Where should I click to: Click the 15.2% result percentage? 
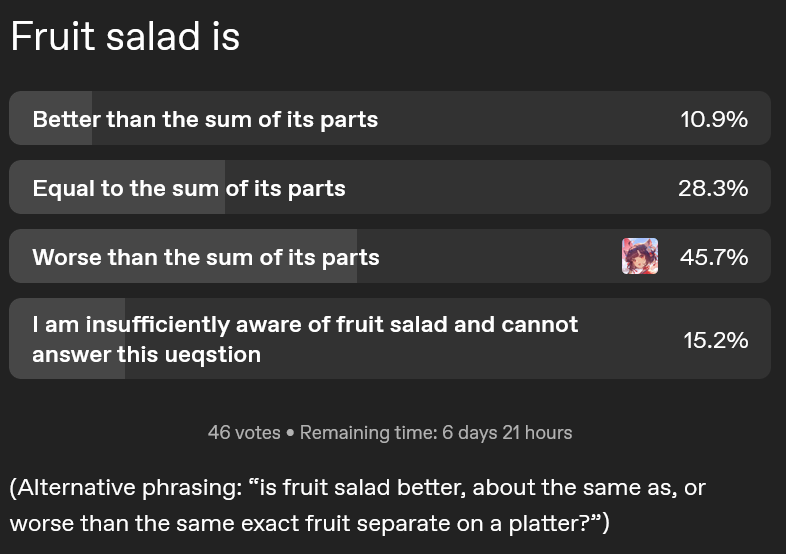(x=716, y=340)
